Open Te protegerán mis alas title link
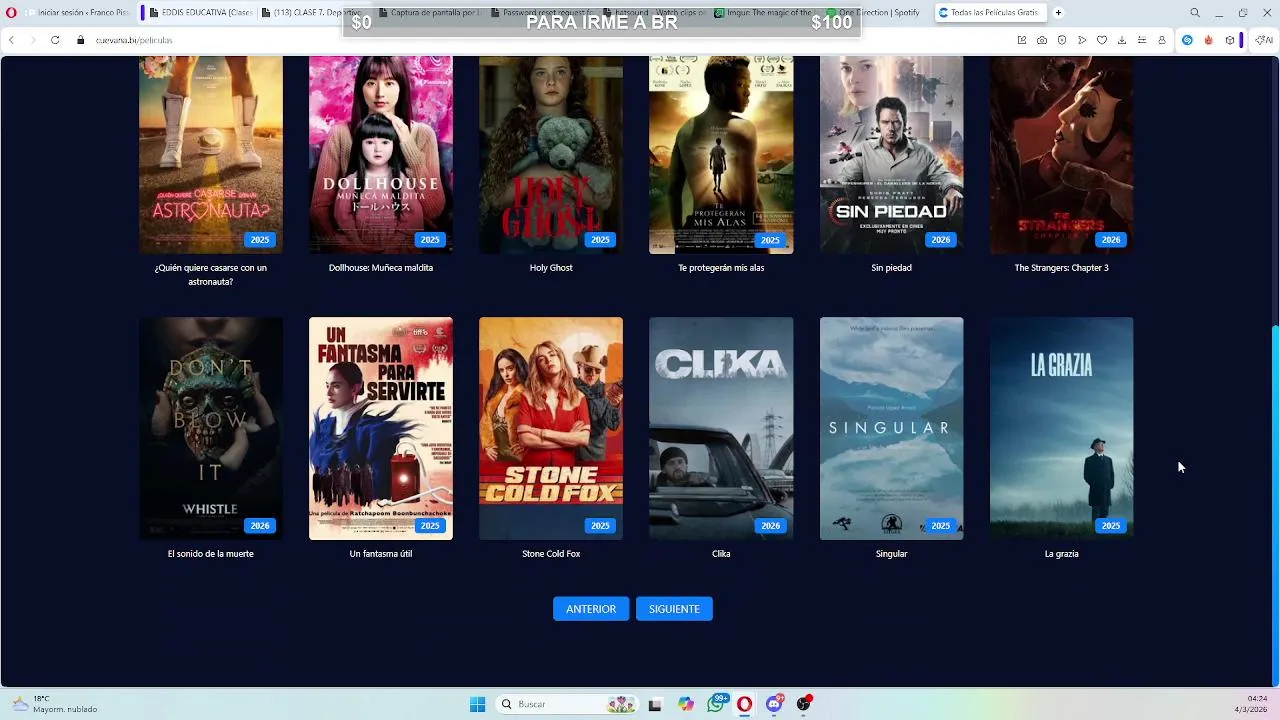This screenshot has height=720, width=1280. click(x=721, y=268)
